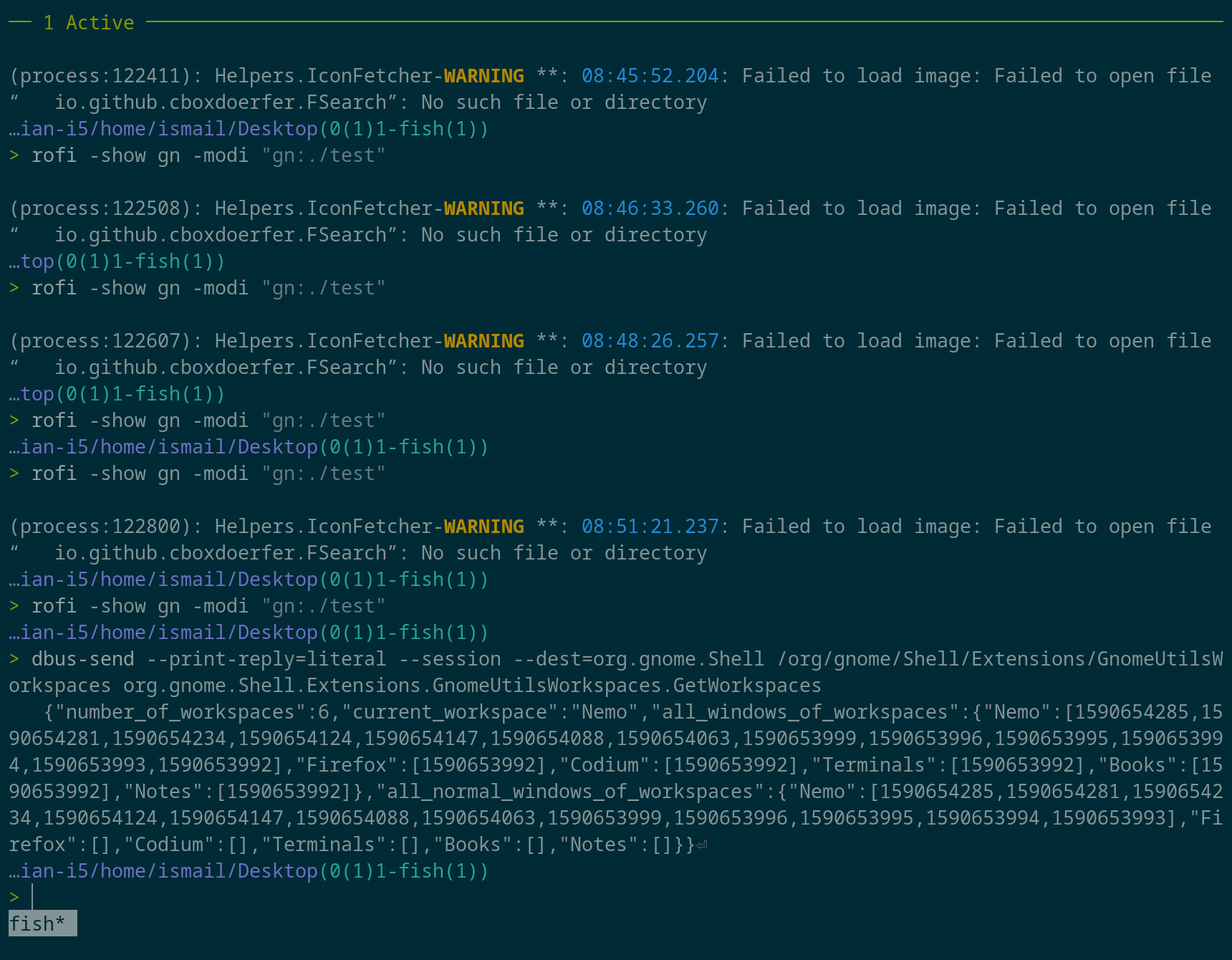1232x960 pixels.
Task: Click the timestamp 08:46:33.260
Action: [650, 208]
